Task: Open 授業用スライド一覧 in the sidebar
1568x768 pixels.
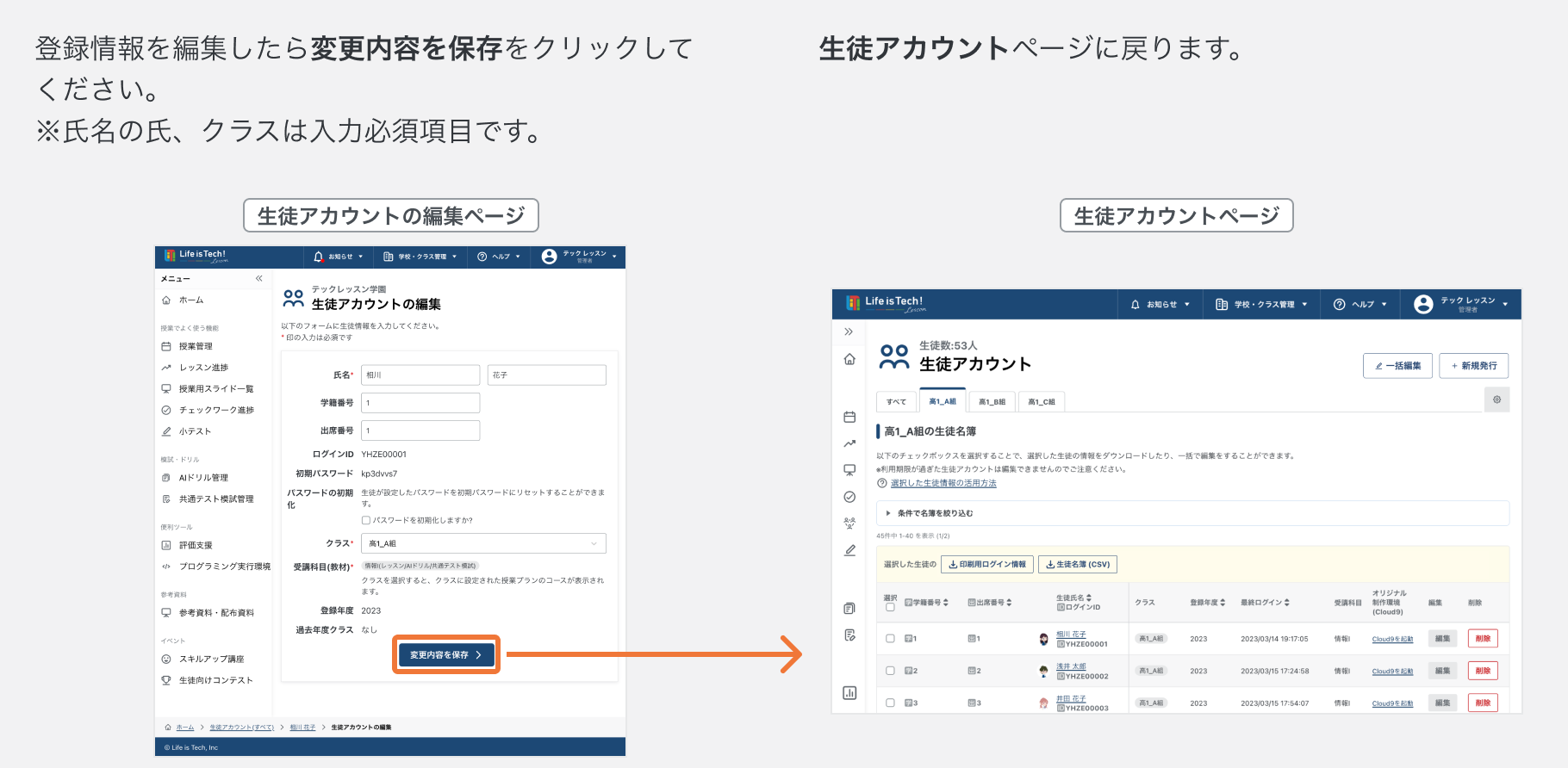Action: coord(208,389)
